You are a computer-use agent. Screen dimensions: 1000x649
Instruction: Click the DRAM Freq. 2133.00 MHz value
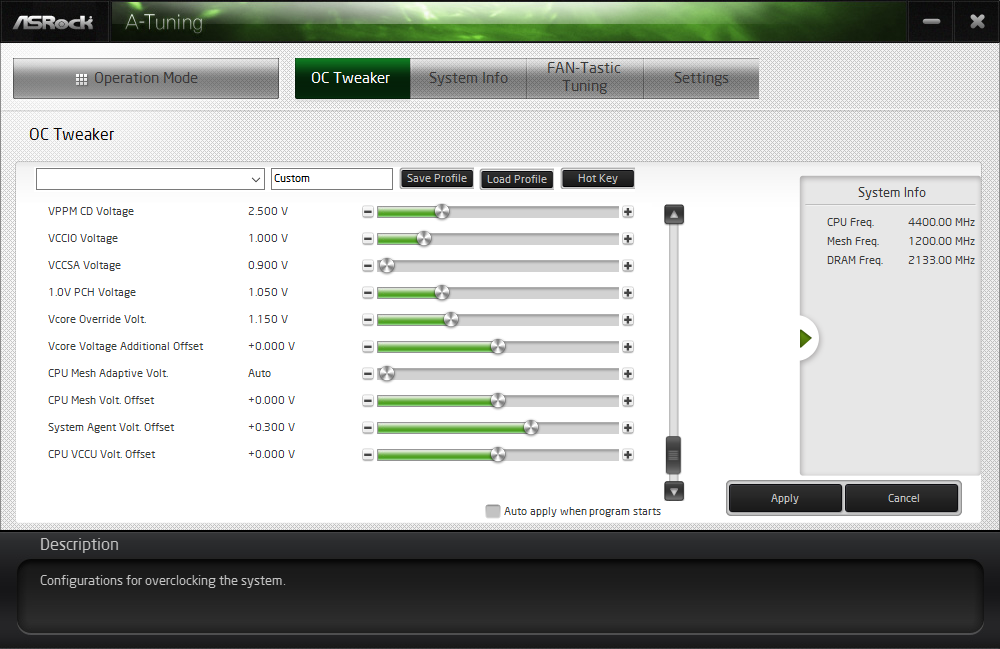pos(941,260)
